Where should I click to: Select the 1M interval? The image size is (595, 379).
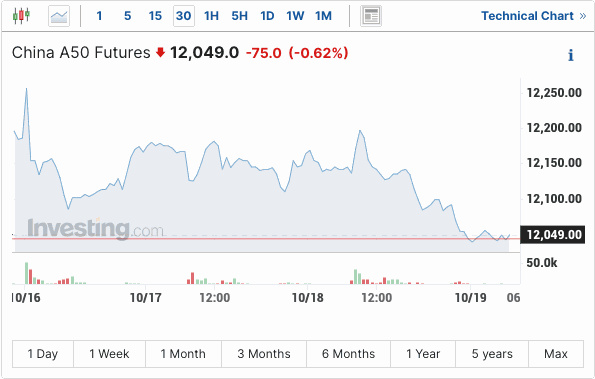click(323, 16)
